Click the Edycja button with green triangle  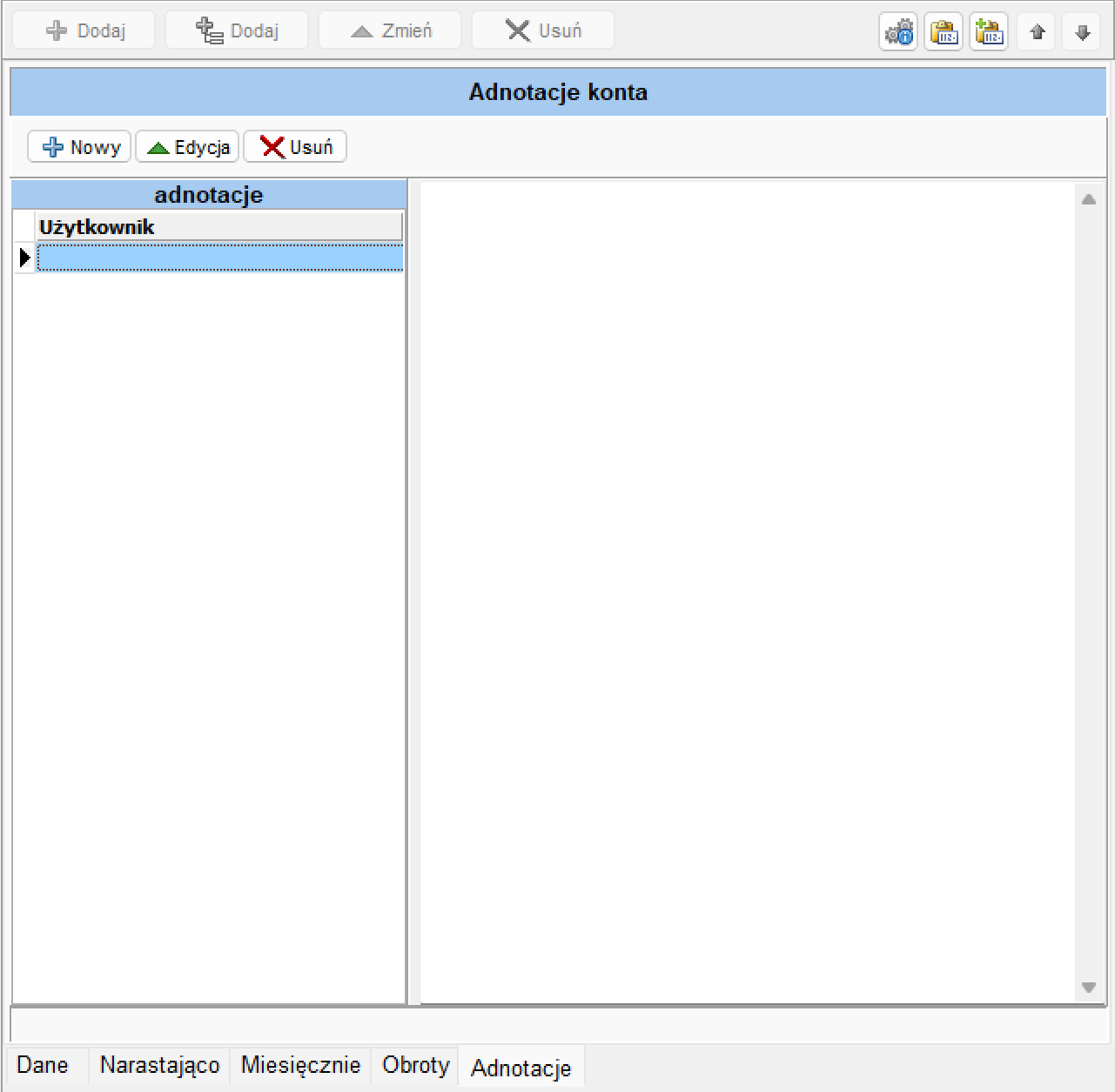pos(188,147)
